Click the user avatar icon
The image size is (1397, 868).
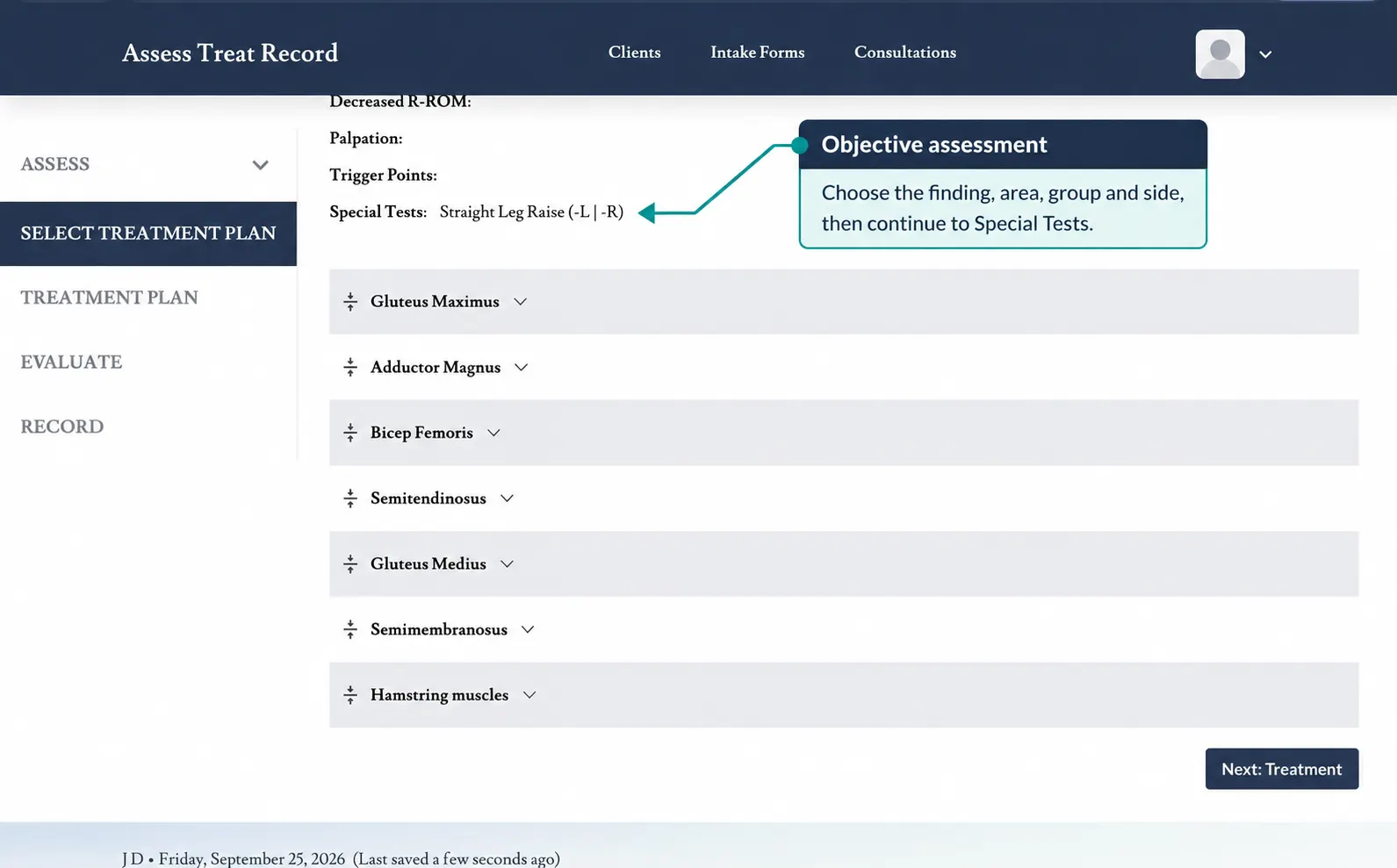[1220, 54]
